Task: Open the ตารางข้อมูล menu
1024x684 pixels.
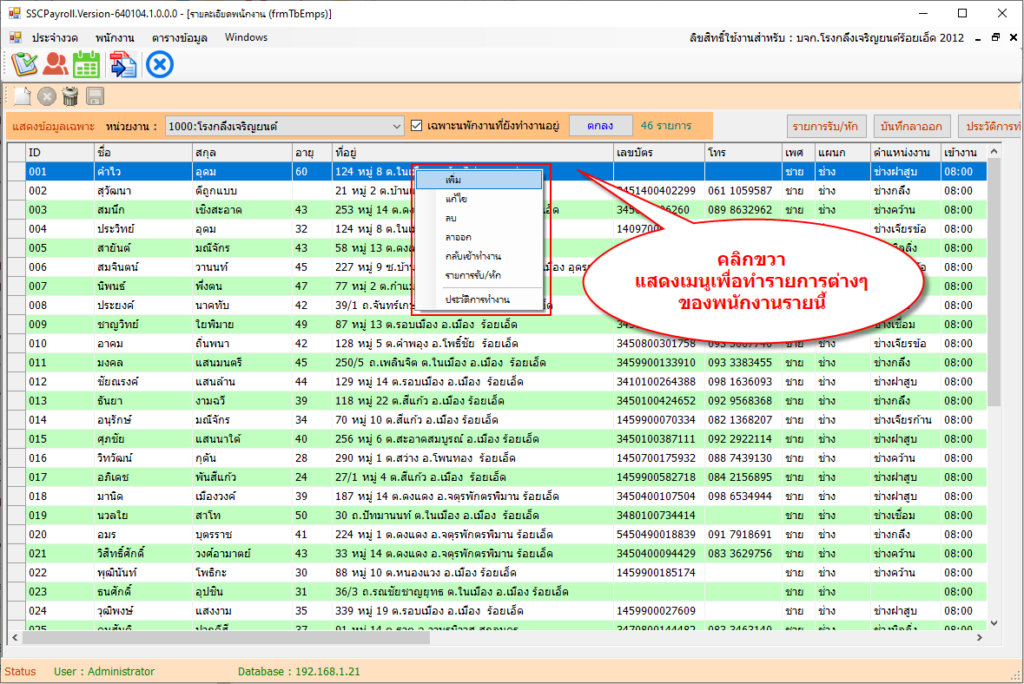Action: (x=180, y=38)
